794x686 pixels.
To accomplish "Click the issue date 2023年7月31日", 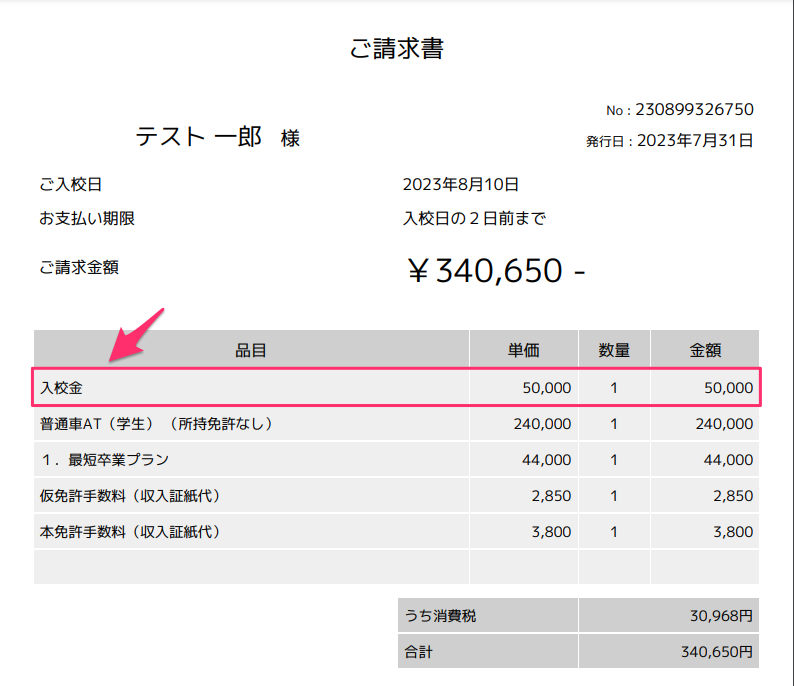I will click(x=694, y=141).
